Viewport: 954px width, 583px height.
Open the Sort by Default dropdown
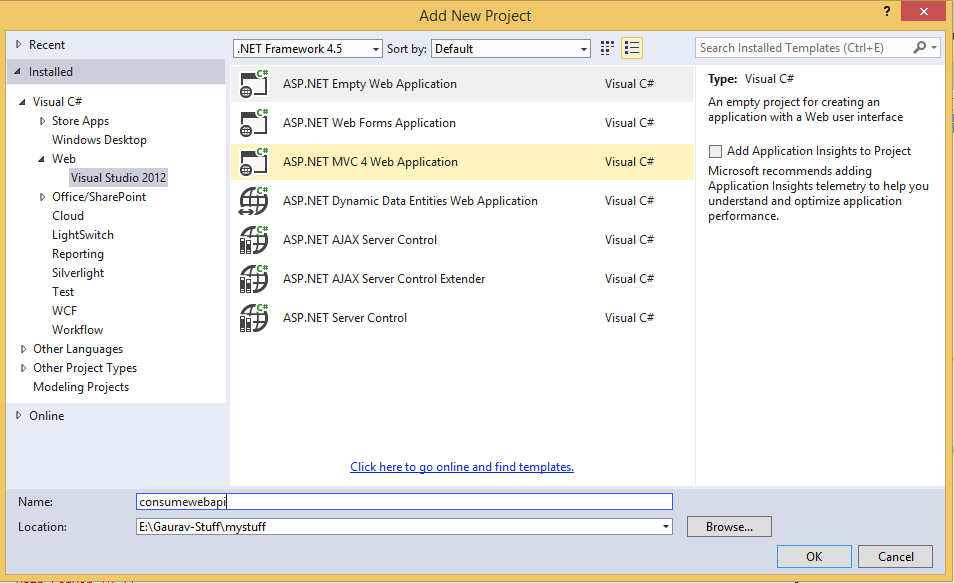(510, 49)
